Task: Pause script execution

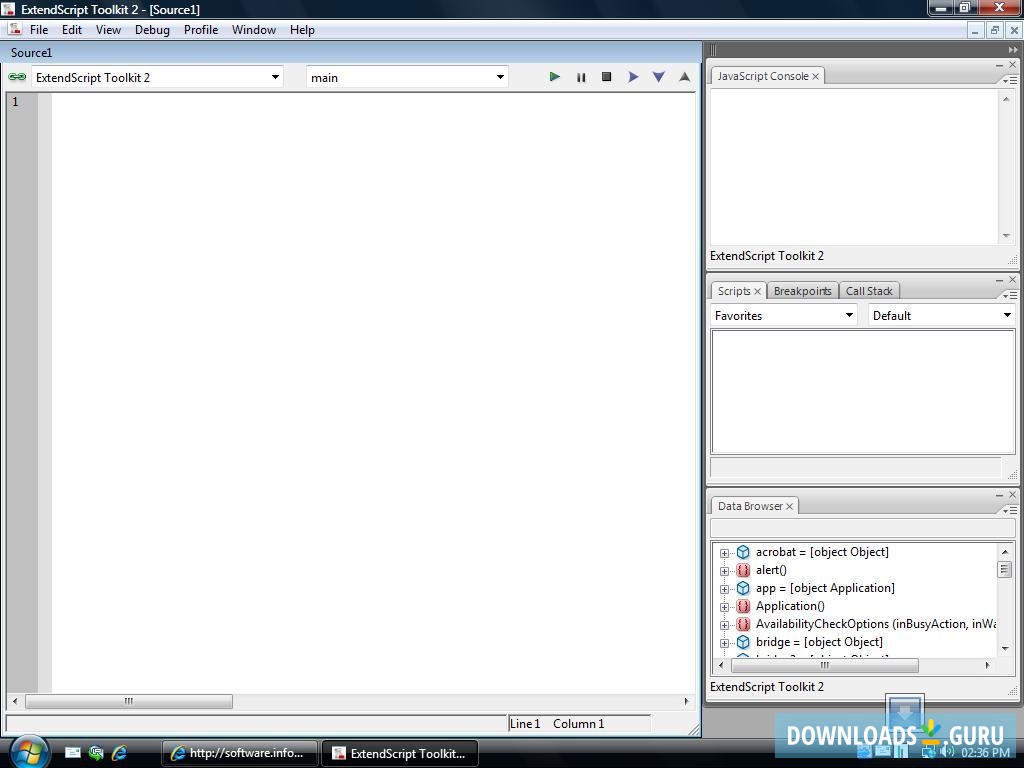Action: click(x=581, y=77)
